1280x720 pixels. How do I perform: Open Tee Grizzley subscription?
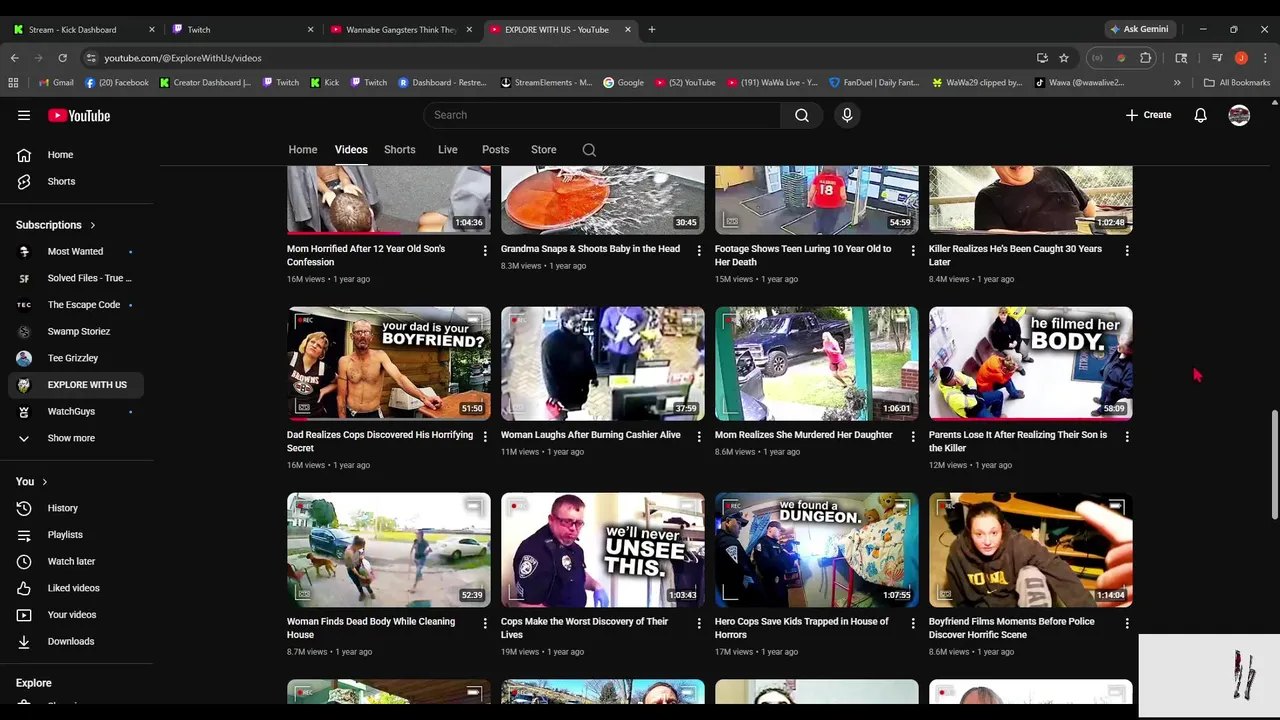(77, 358)
